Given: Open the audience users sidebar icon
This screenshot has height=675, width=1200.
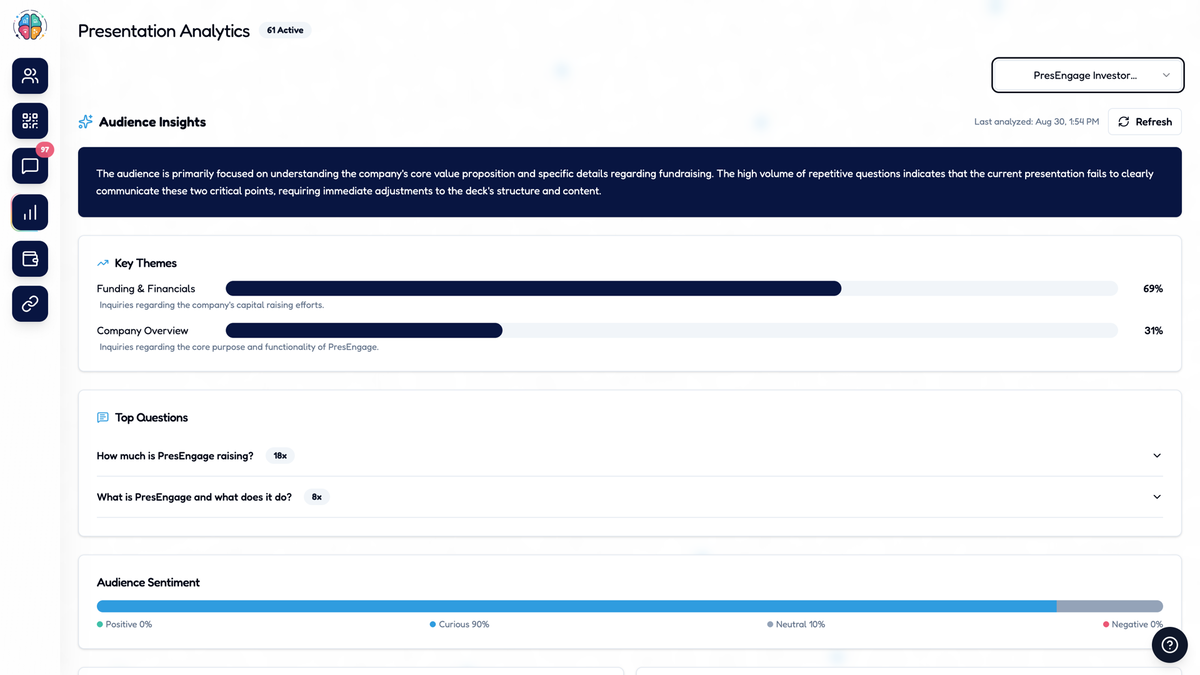Looking at the screenshot, I should (x=30, y=75).
